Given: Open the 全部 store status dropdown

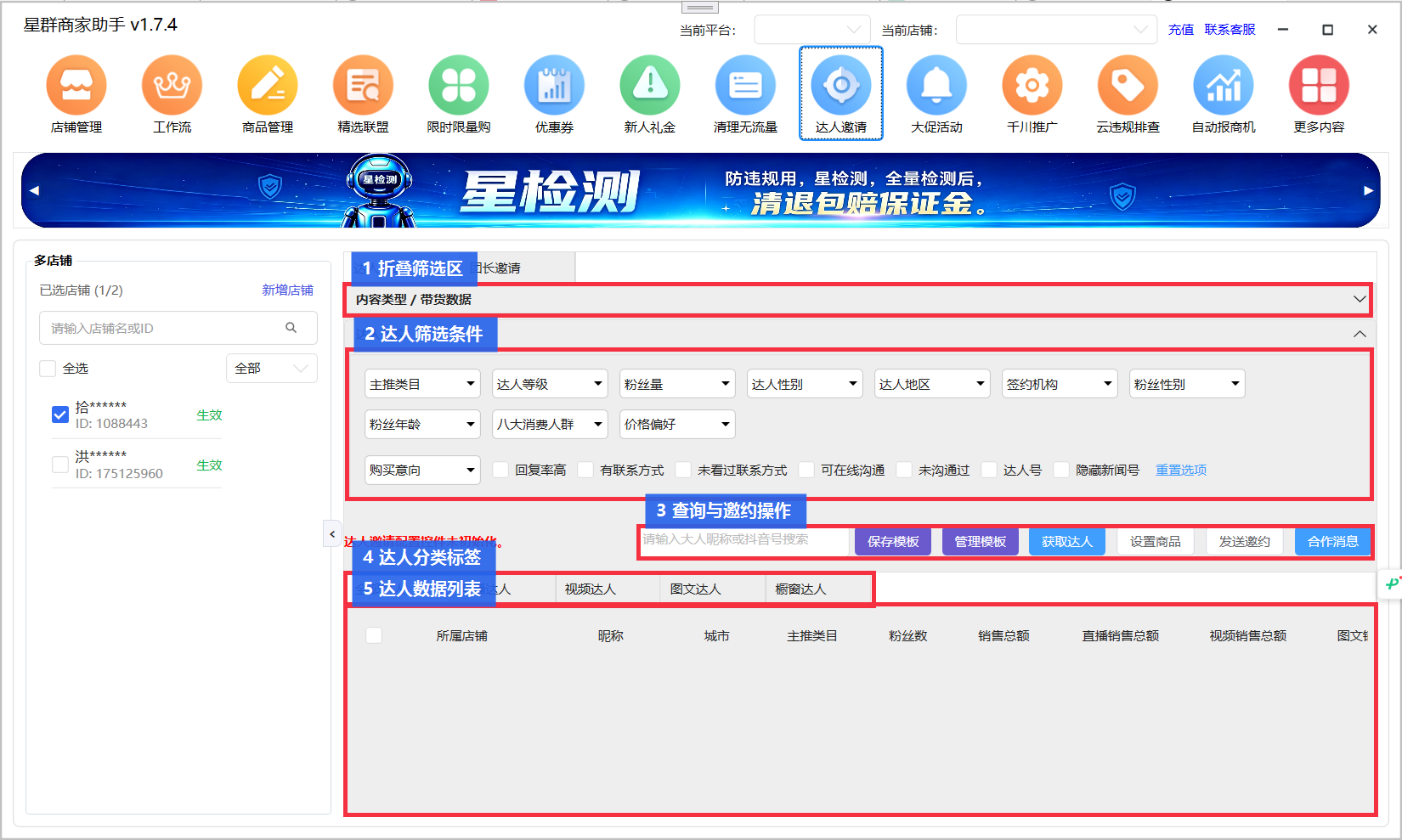Looking at the screenshot, I should coord(272,369).
